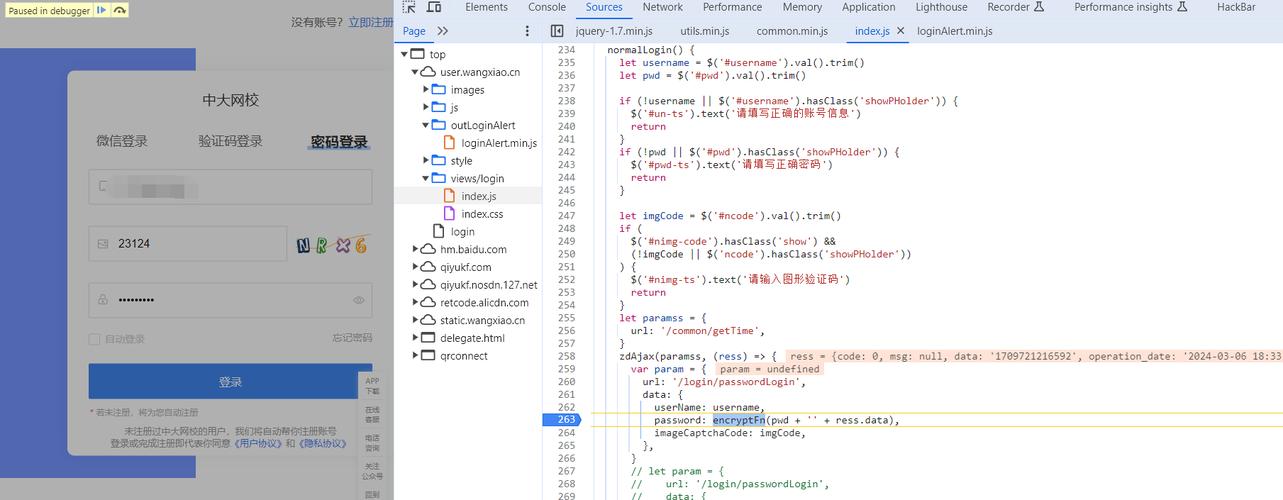Open the loginAlert.min.js file tab
The height and width of the screenshot is (500, 1283).
point(954,31)
